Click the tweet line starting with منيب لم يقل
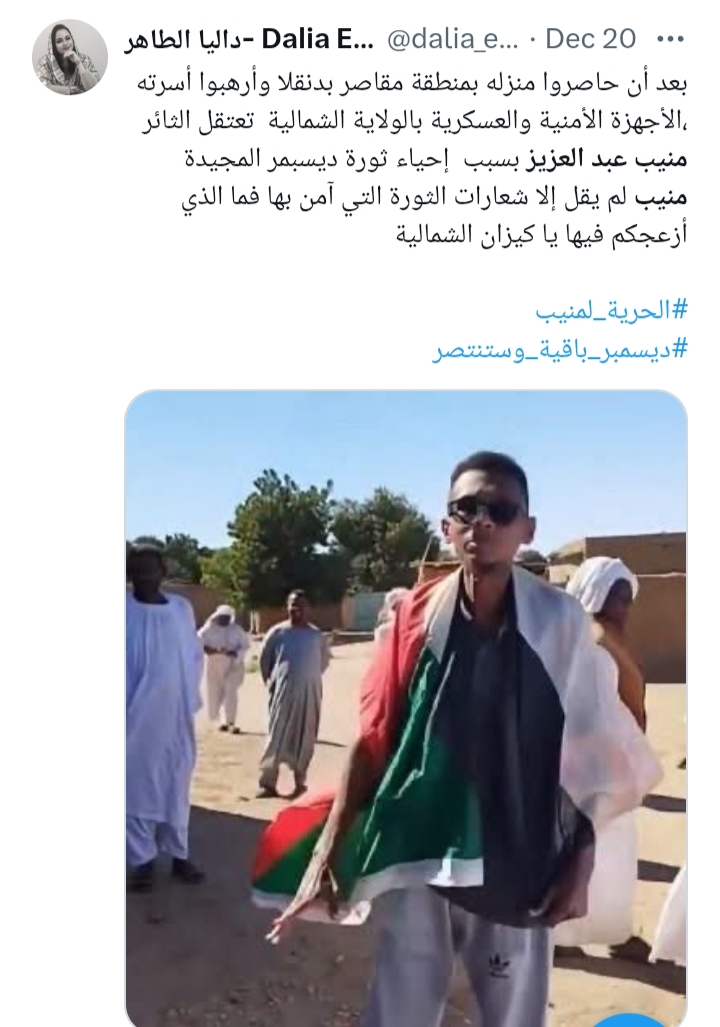The image size is (720, 1027). pyautogui.click(x=434, y=198)
